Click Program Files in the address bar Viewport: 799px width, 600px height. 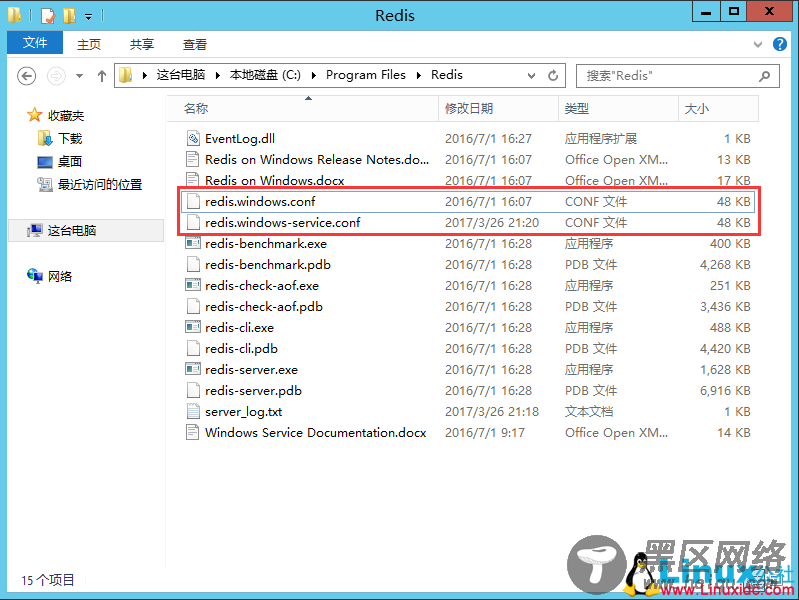366,75
